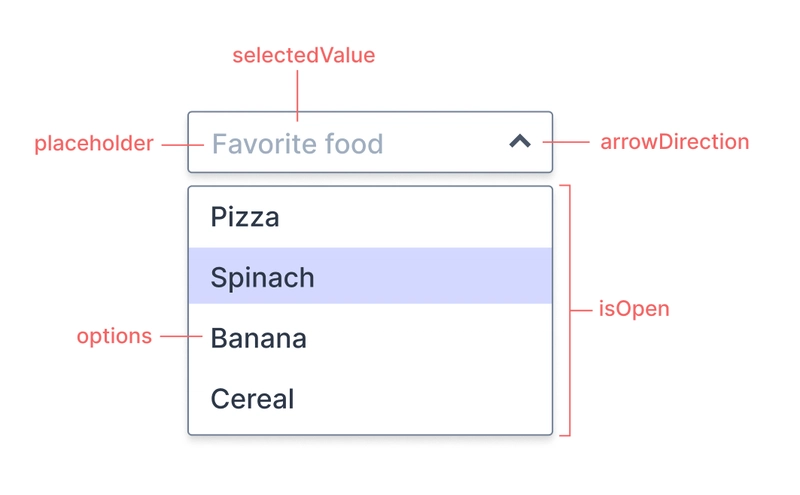Click connector line between options label and Banana
The width and height of the screenshot is (800, 495).
[x=181, y=336]
